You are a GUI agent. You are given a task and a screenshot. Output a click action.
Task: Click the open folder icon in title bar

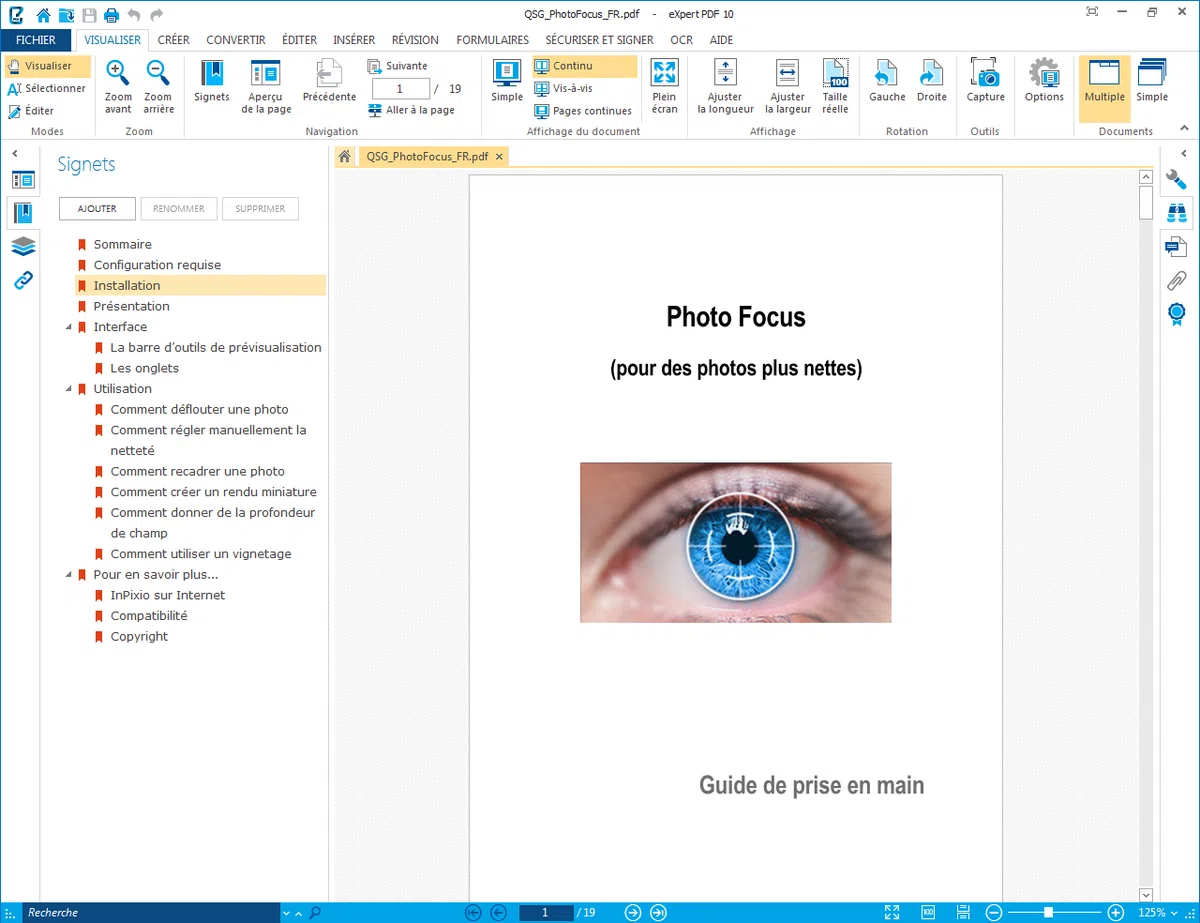point(66,15)
